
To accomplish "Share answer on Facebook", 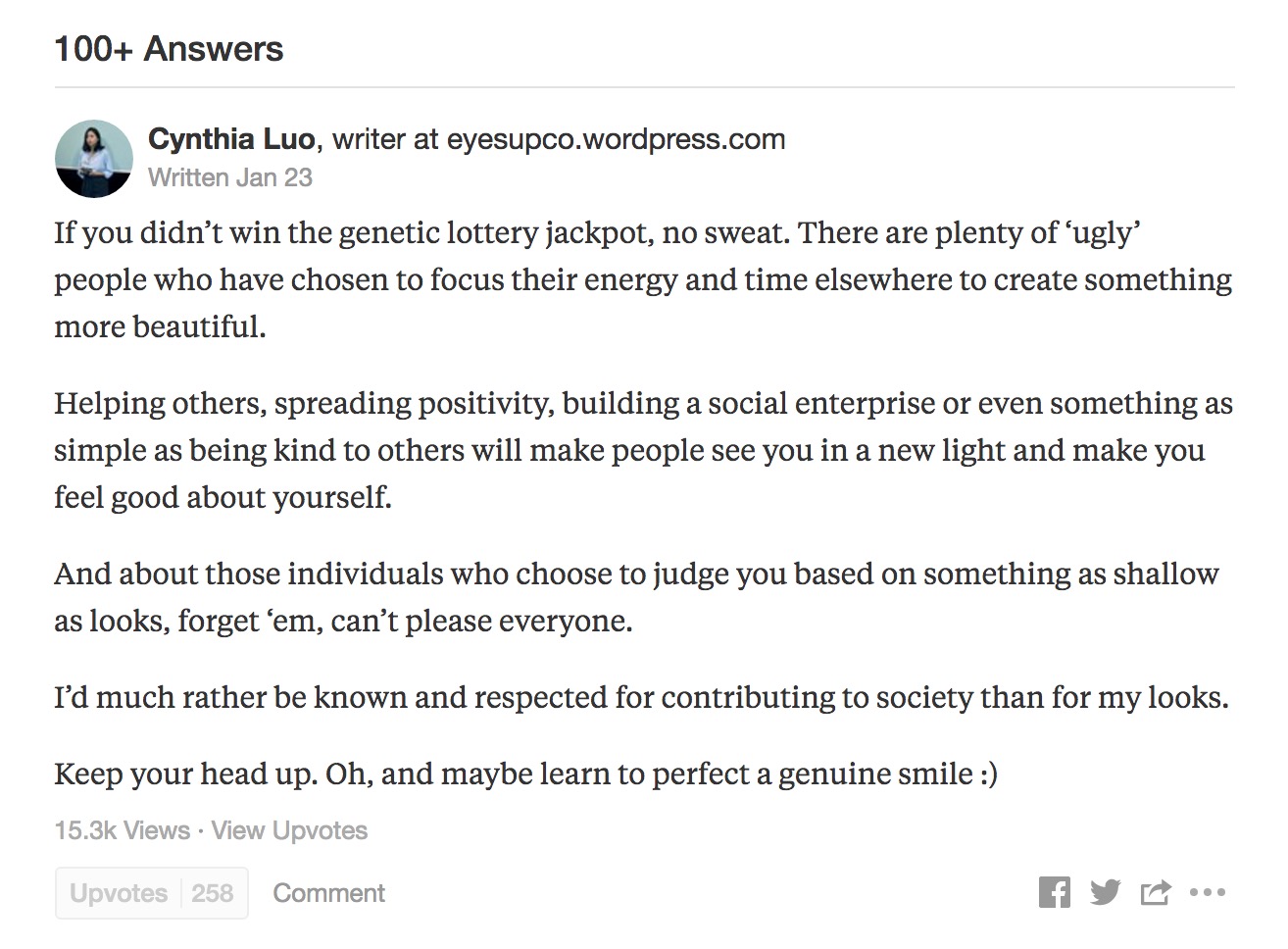I will point(1055,893).
